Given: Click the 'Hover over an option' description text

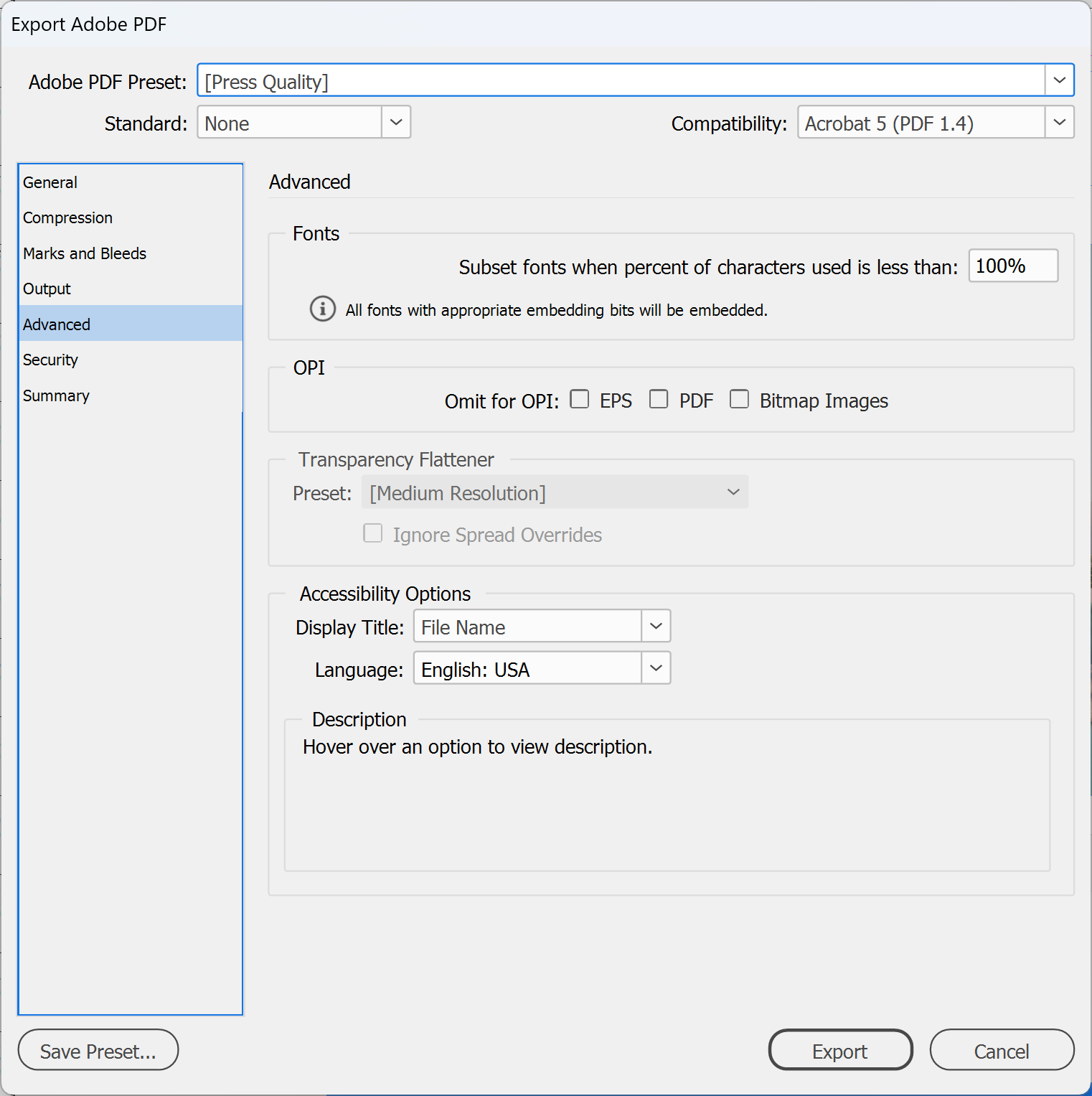Looking at the screenshot, I should (x=477, y=747).
